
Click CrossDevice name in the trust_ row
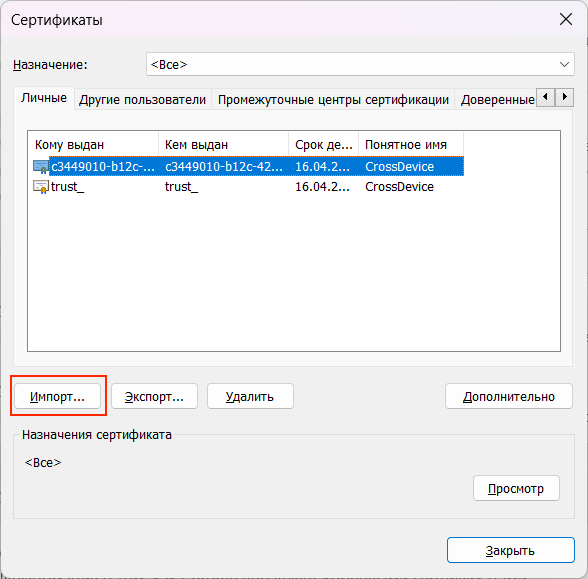[x=399, y=187]
